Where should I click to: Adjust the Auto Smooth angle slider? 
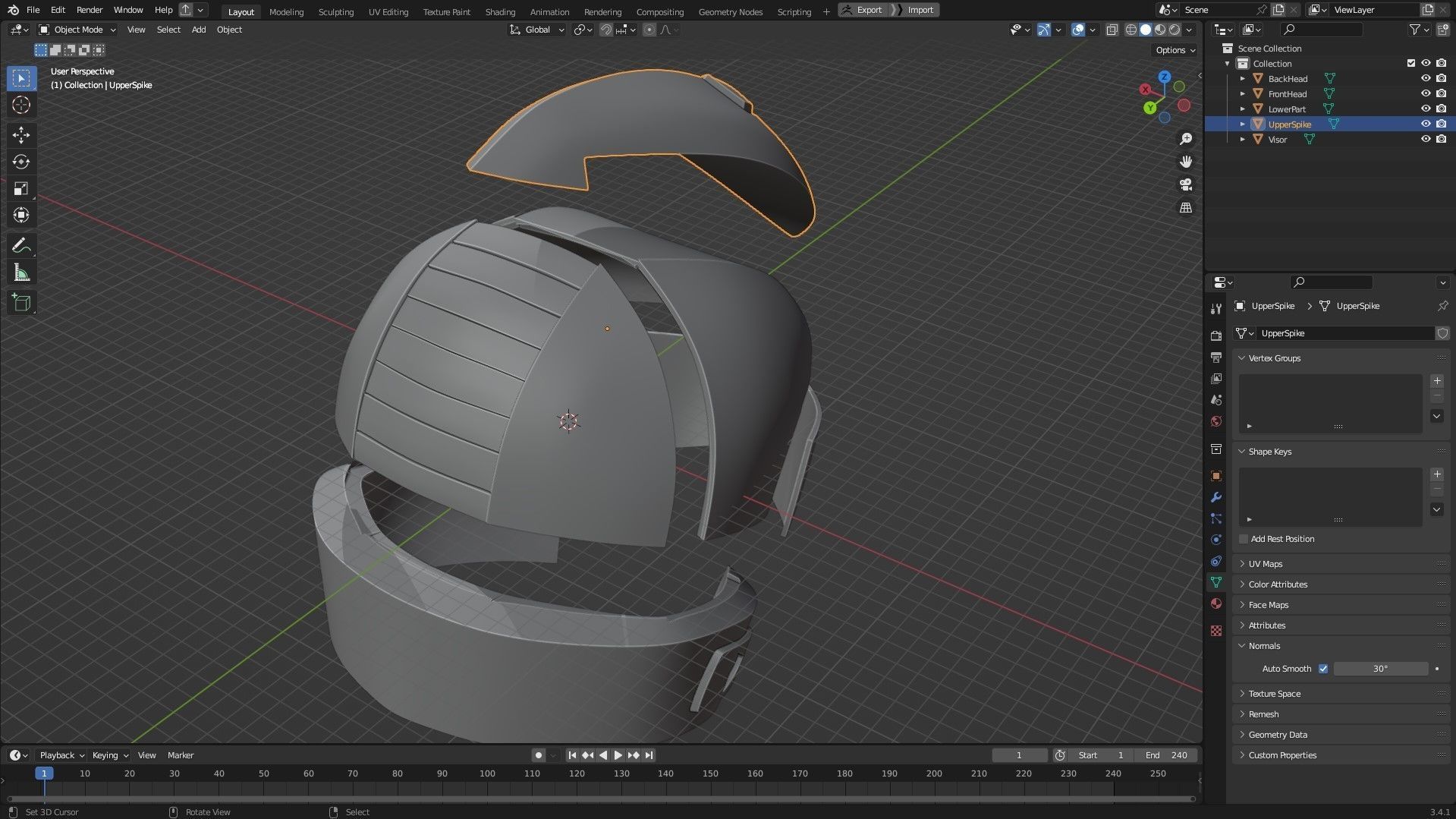click(1379, 669)
